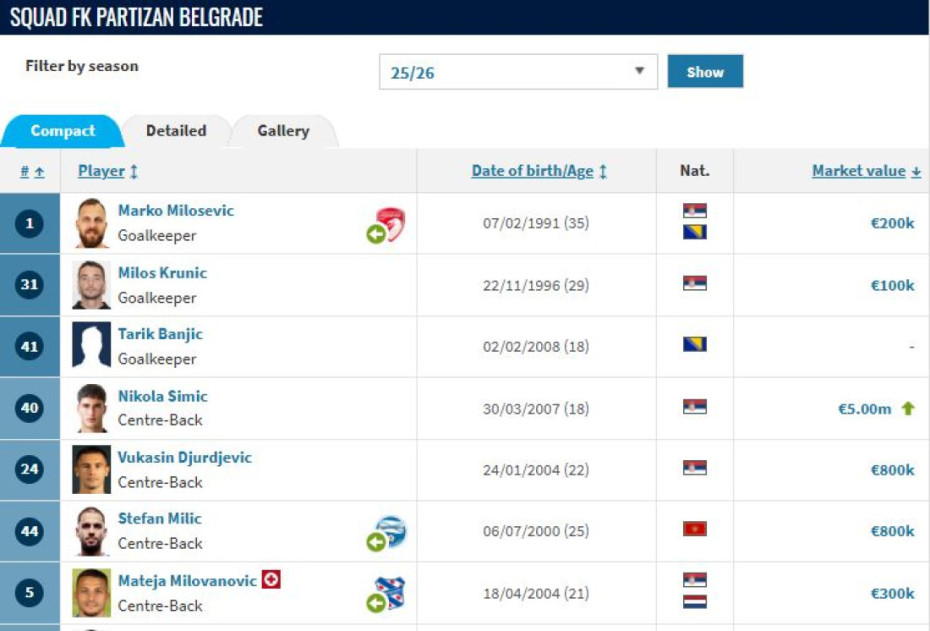The width and height of the screenshot is (930, 631).
Task: Click the club crest beside Stefan Milic
Action: 388,532
